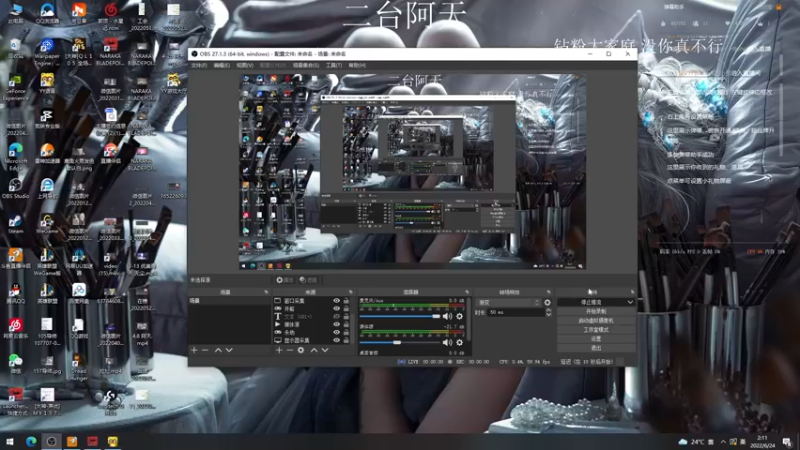800x450 pixels.
Task: Pop out the Scene Transitions dock
Action: click(x=549, y=292)
